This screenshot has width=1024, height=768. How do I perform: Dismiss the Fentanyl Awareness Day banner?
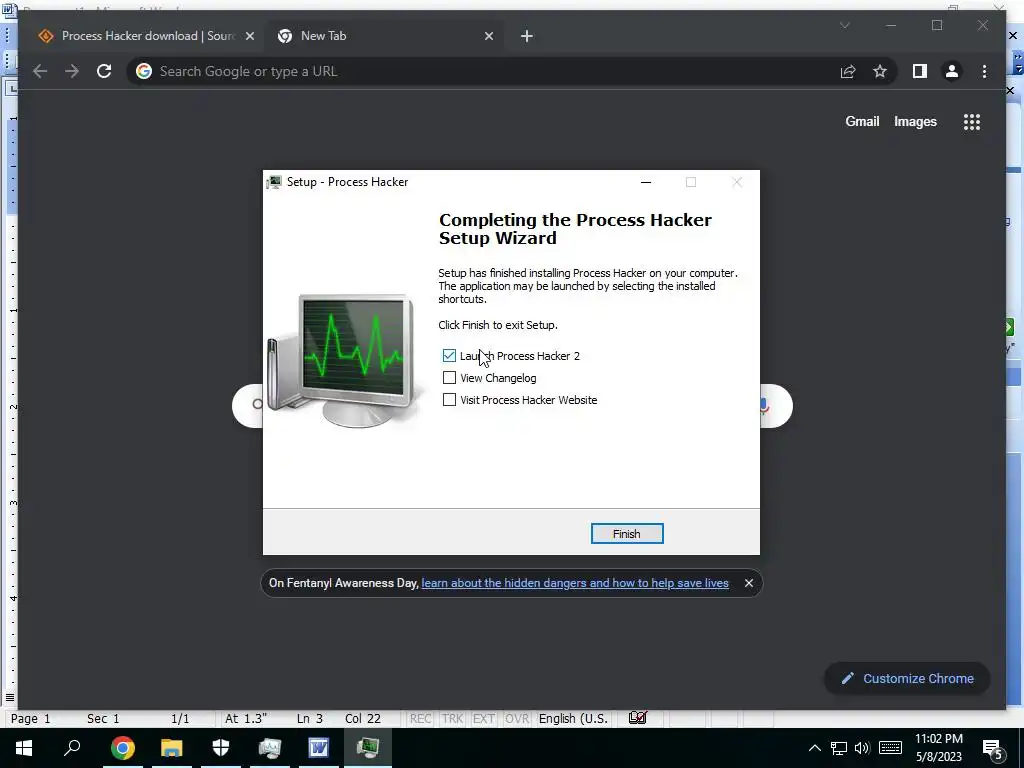[748, 583]
